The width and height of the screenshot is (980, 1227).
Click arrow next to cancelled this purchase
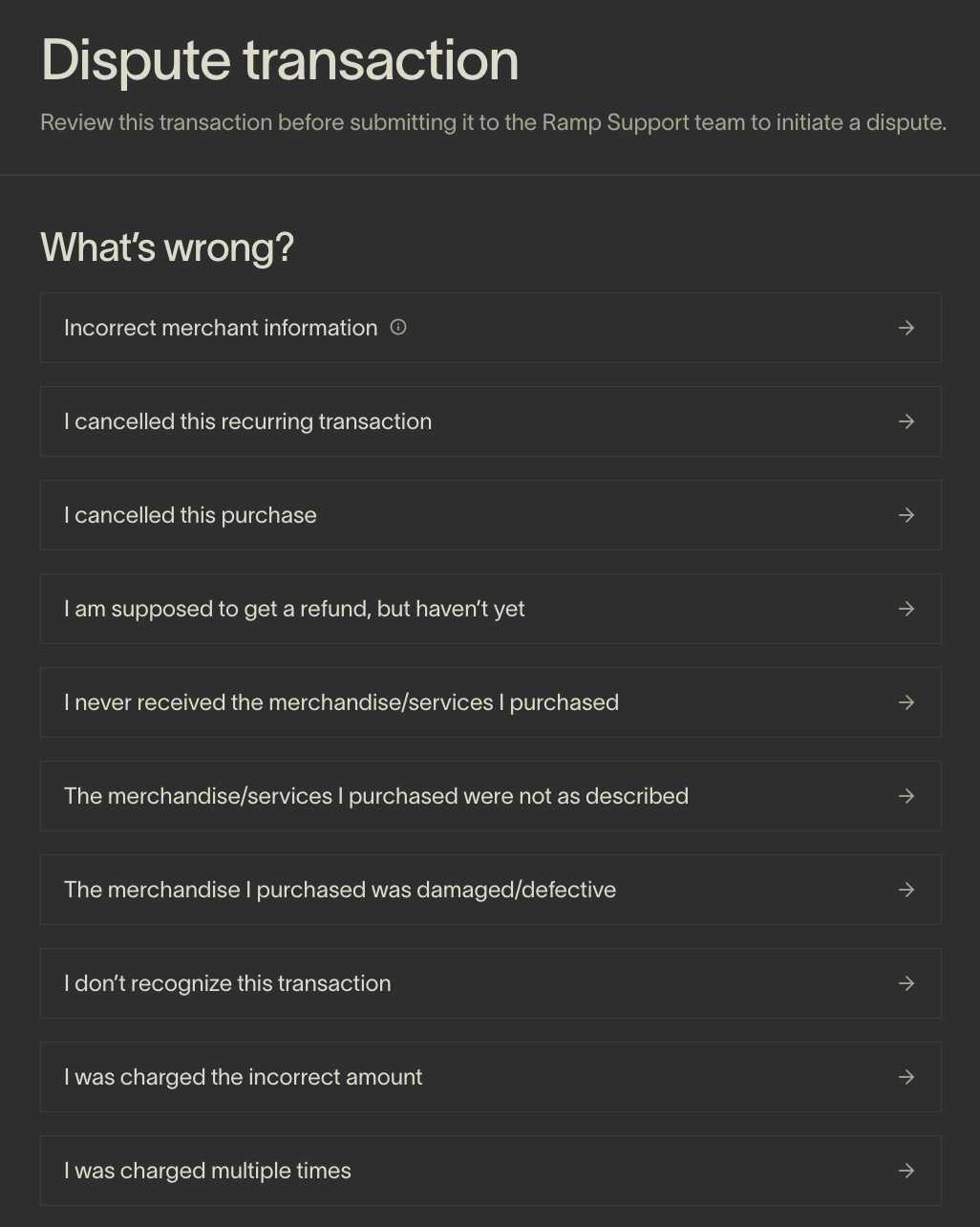click(906, 515)
